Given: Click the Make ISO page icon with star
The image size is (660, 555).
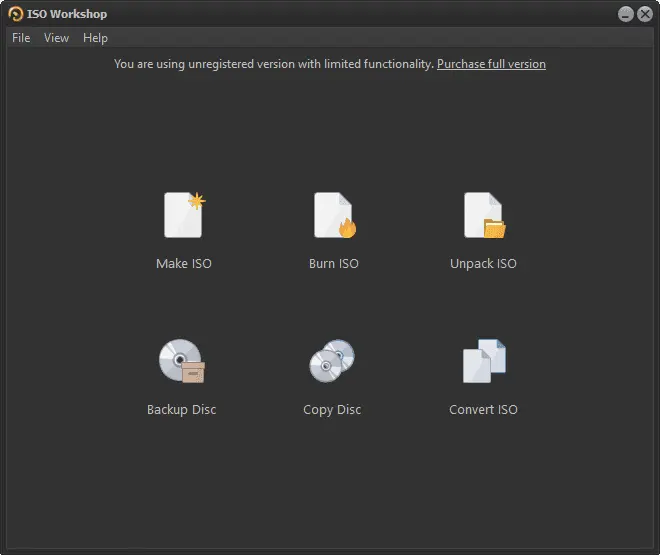Looking at the screenshot, I should point(184,215).
